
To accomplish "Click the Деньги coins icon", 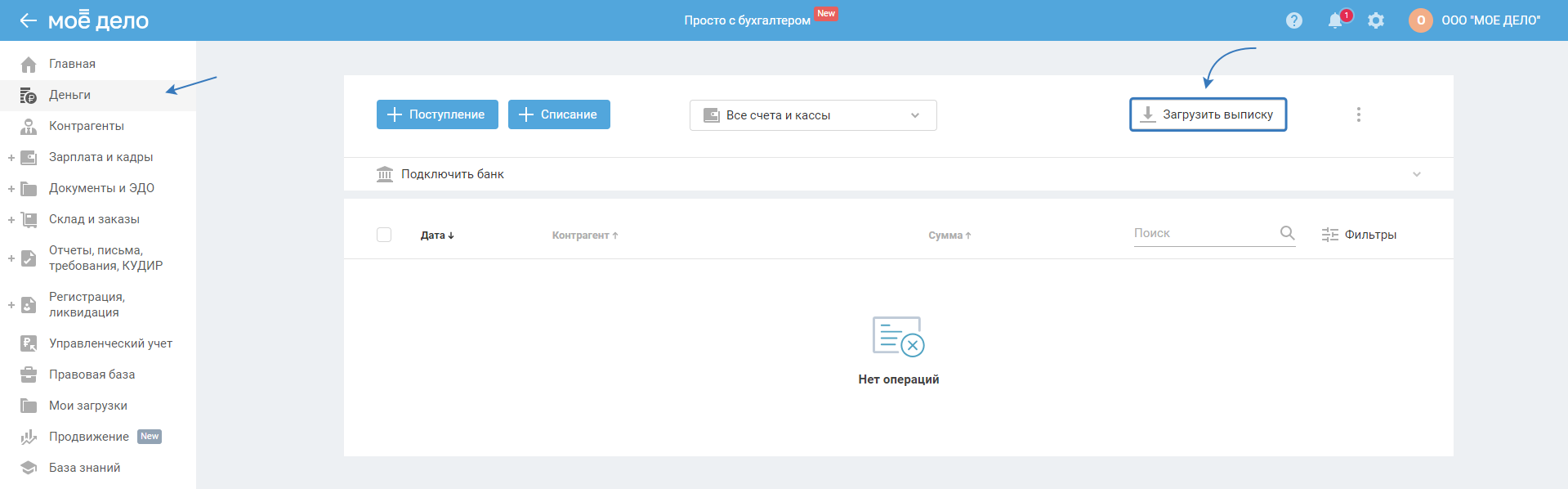I will pyautogui.click(x=29, y=95).
